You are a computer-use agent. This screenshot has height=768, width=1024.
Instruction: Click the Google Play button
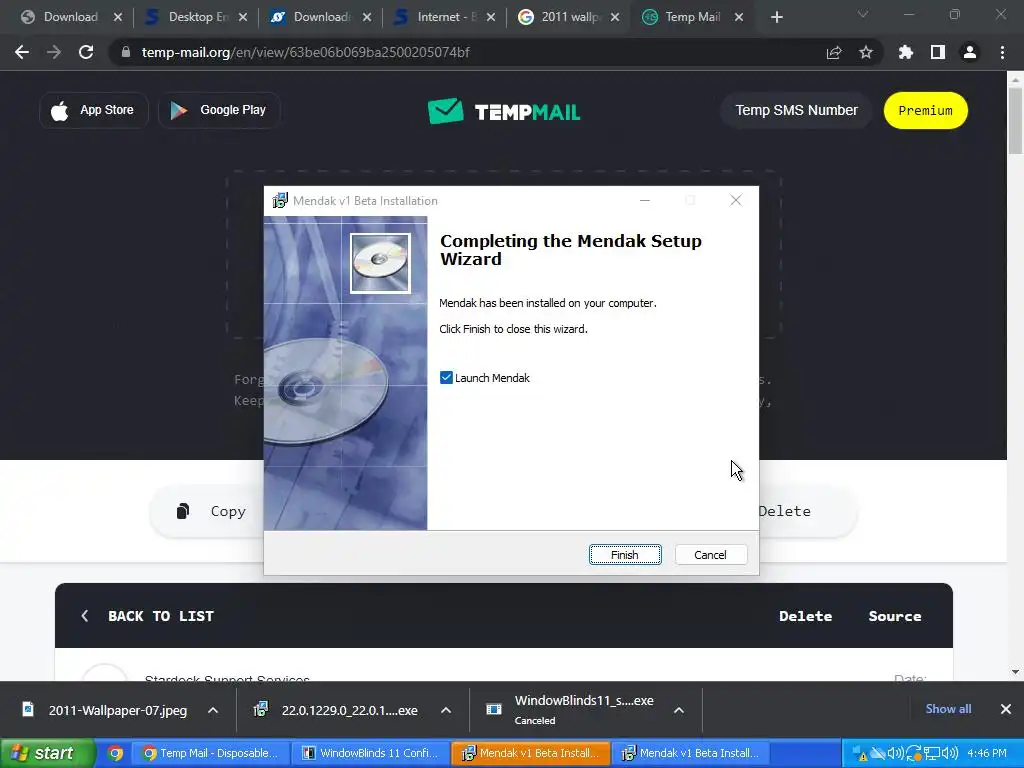219,110
